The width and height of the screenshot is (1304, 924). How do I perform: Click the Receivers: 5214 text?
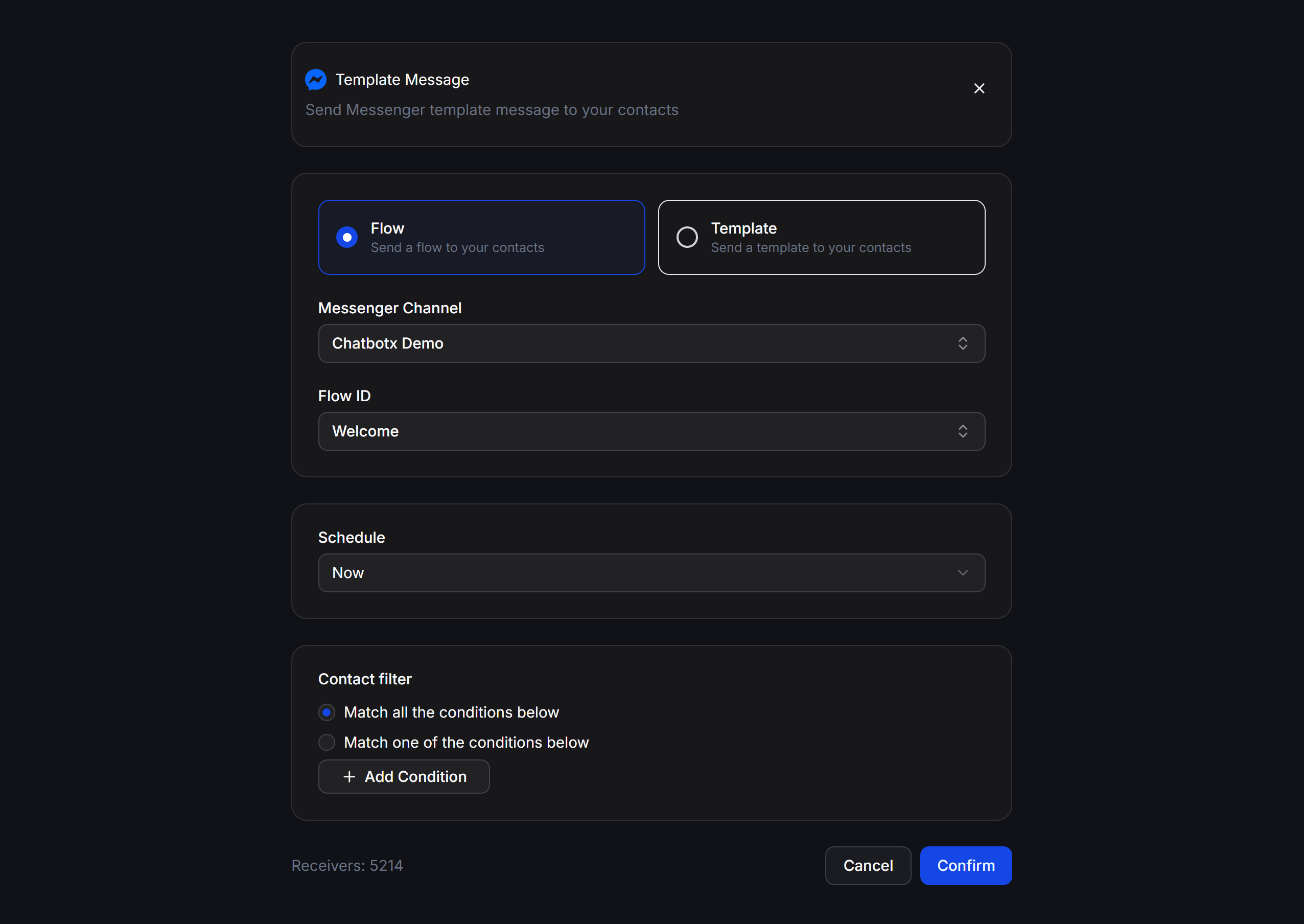click(x=347, y=865)
